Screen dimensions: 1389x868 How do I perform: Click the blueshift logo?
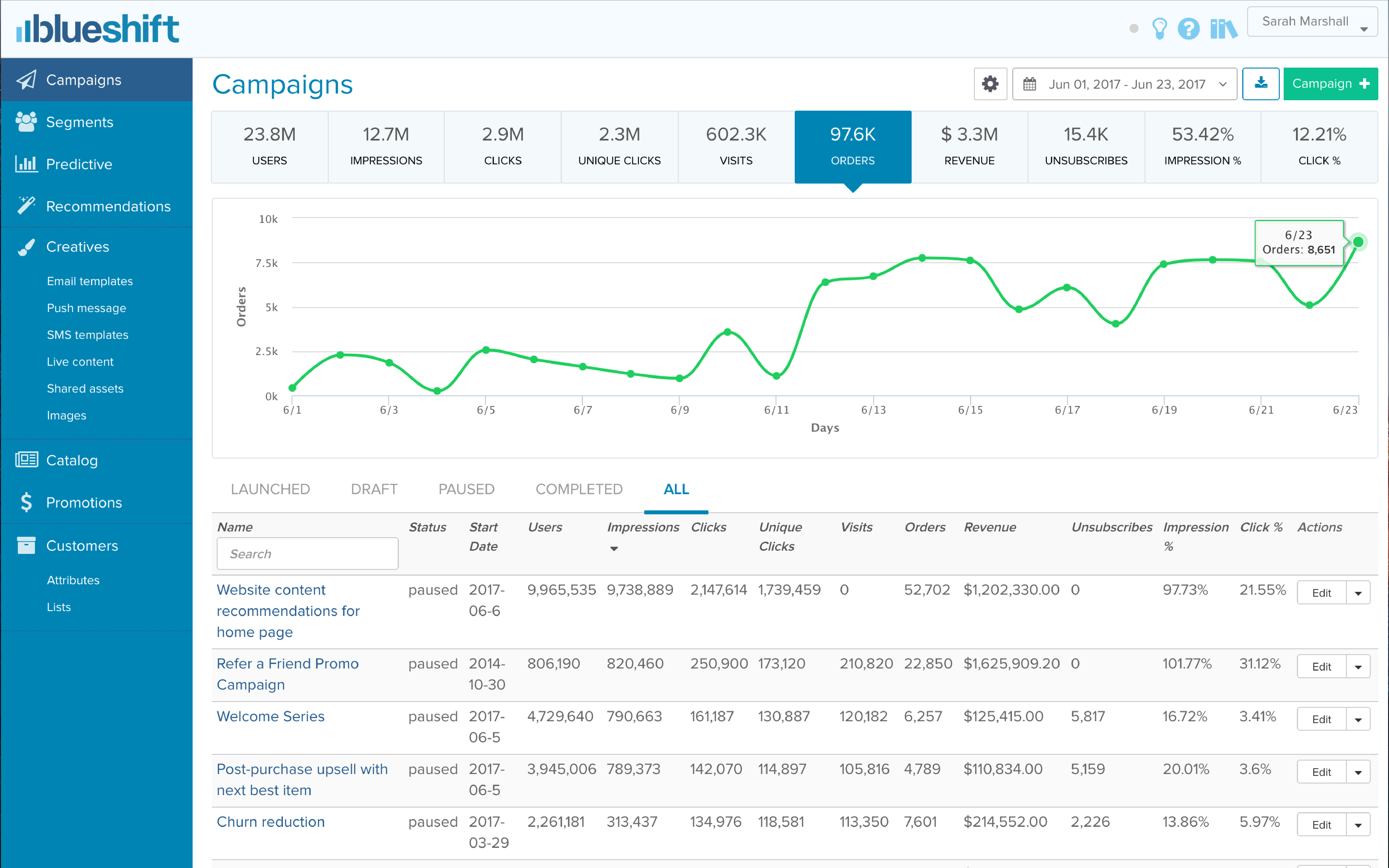pyautogui.click(x=97, y=29)
